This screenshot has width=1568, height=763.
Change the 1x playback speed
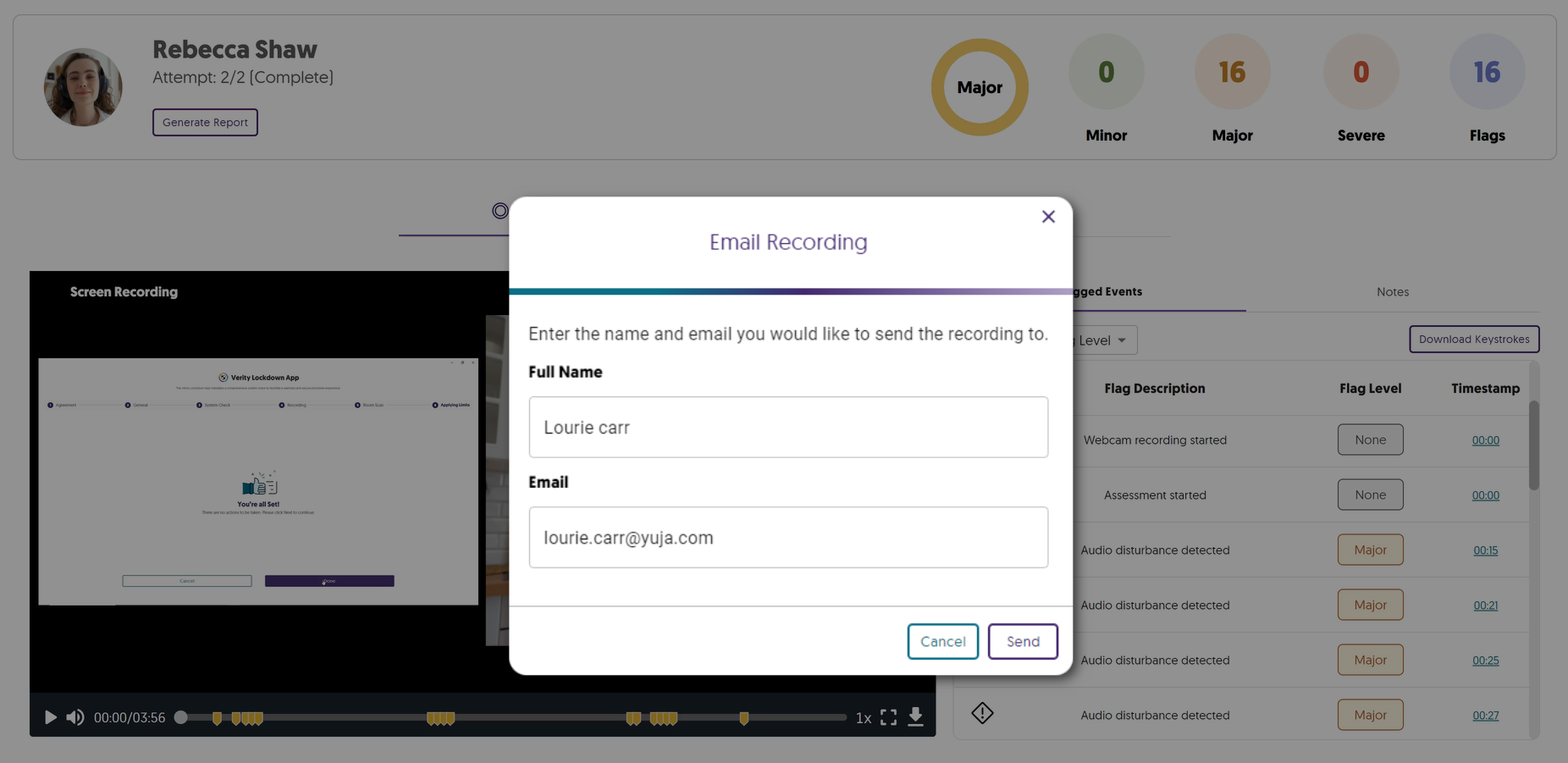(863, 718)
